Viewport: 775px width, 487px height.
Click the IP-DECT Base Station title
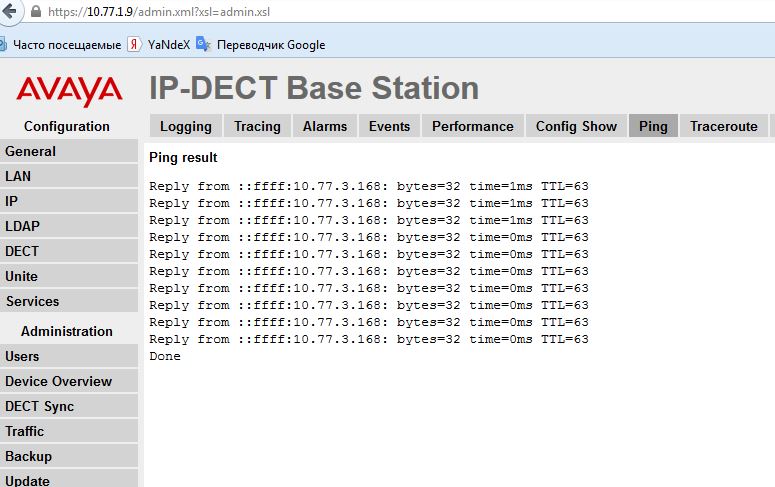coord(314,88)
